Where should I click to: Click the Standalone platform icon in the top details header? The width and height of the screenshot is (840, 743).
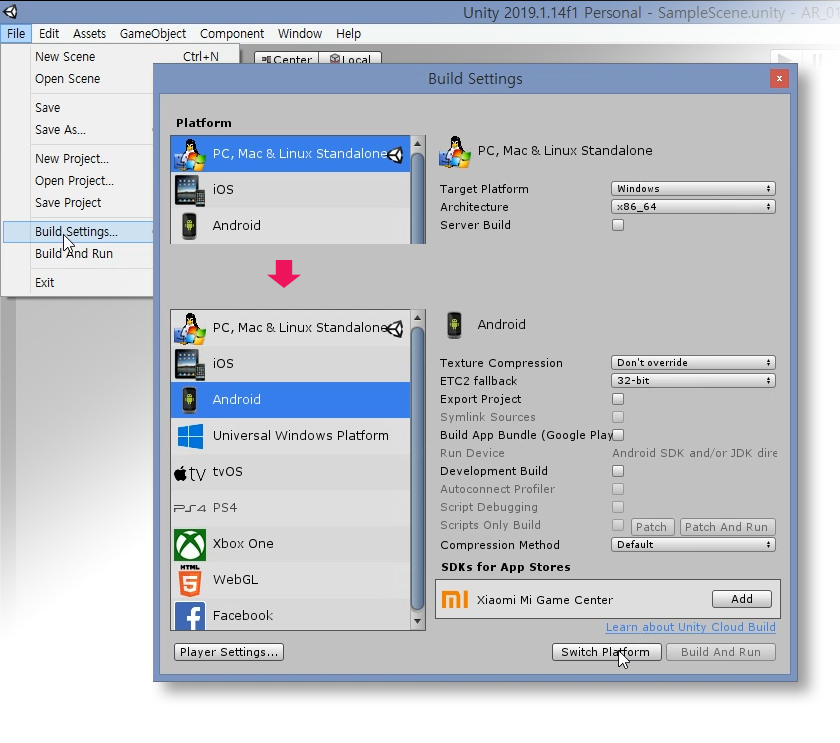[455, 152]
